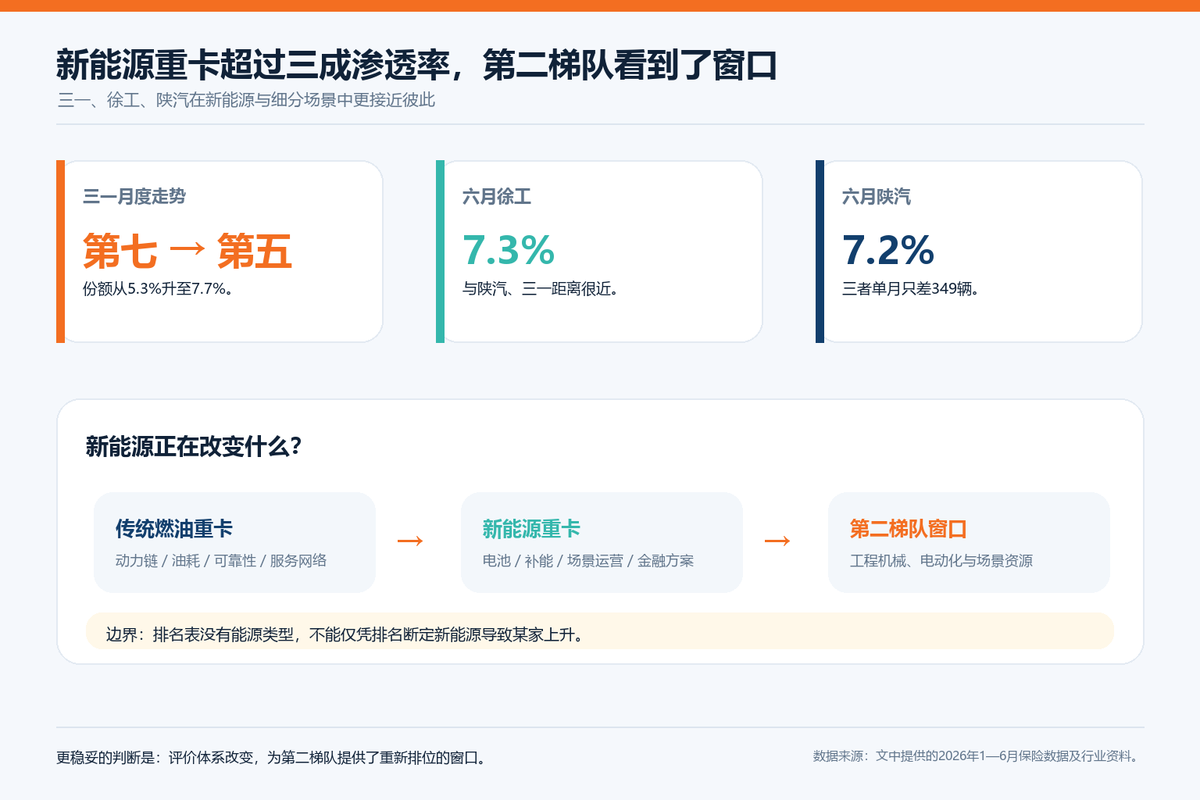Click the note 与陕汽、三一距离很近。
The image size is (1200, 800).
click(x=540, y=290)
